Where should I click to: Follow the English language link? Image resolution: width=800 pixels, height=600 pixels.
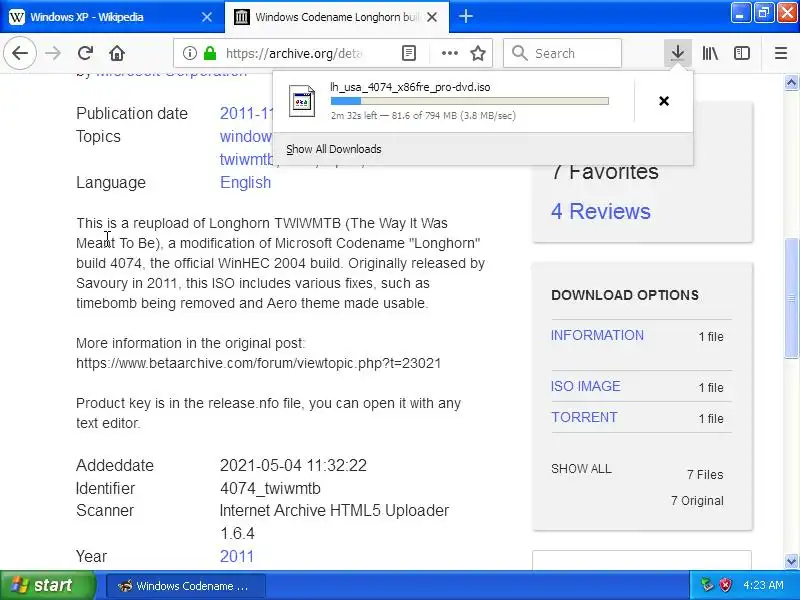245,183
